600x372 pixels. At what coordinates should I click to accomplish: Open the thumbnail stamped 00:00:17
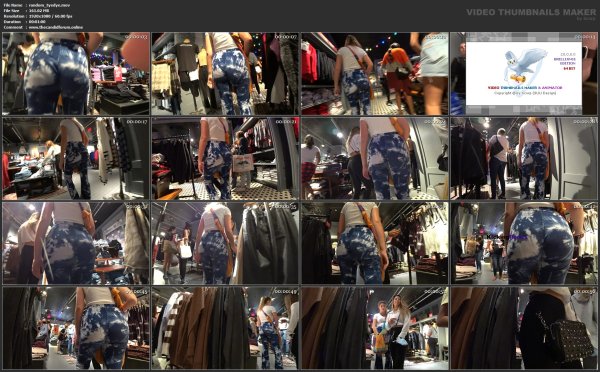tap(76, 158)
